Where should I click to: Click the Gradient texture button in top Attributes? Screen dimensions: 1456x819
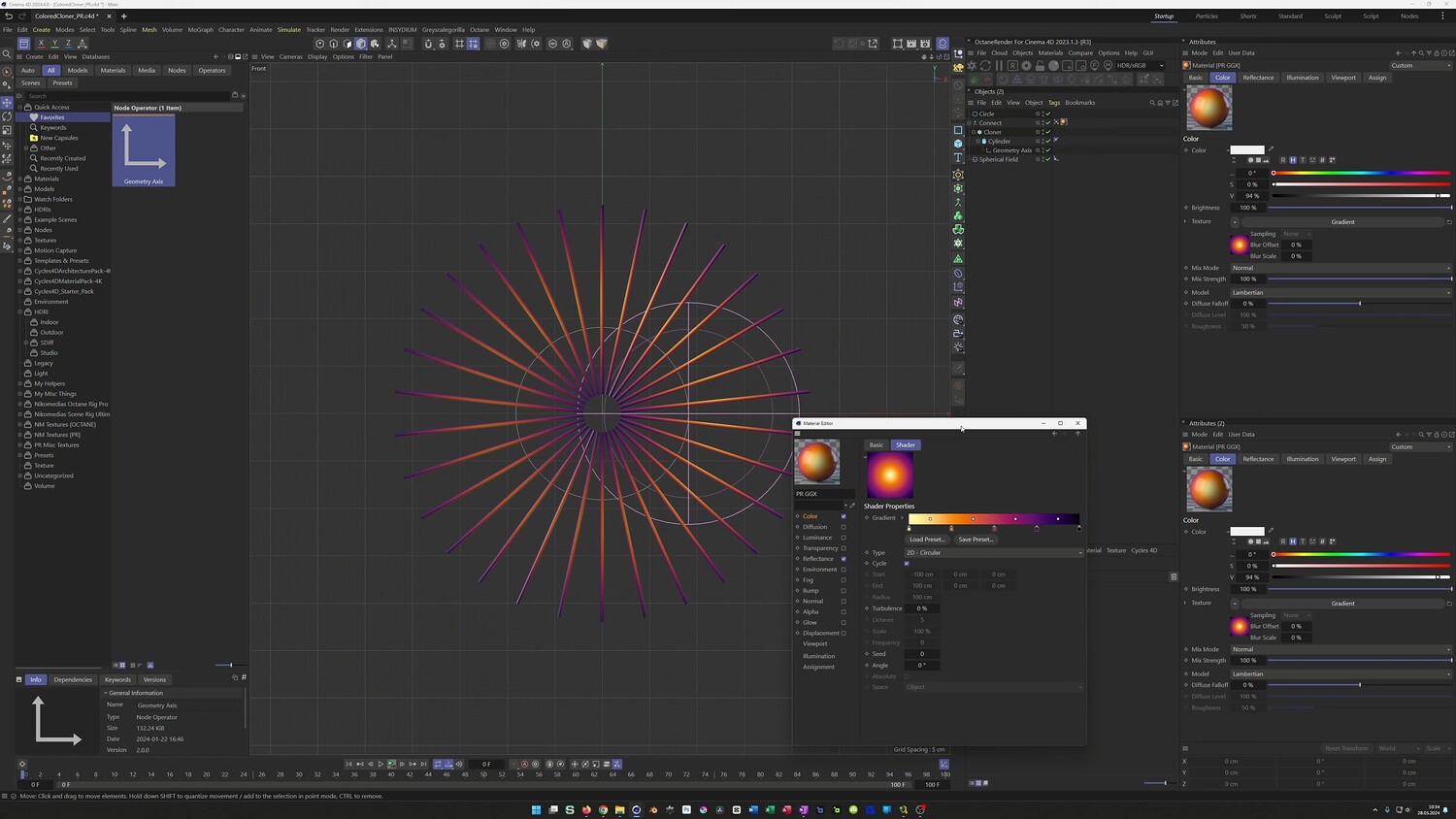pyautogui.click(x=1342, y=222)
